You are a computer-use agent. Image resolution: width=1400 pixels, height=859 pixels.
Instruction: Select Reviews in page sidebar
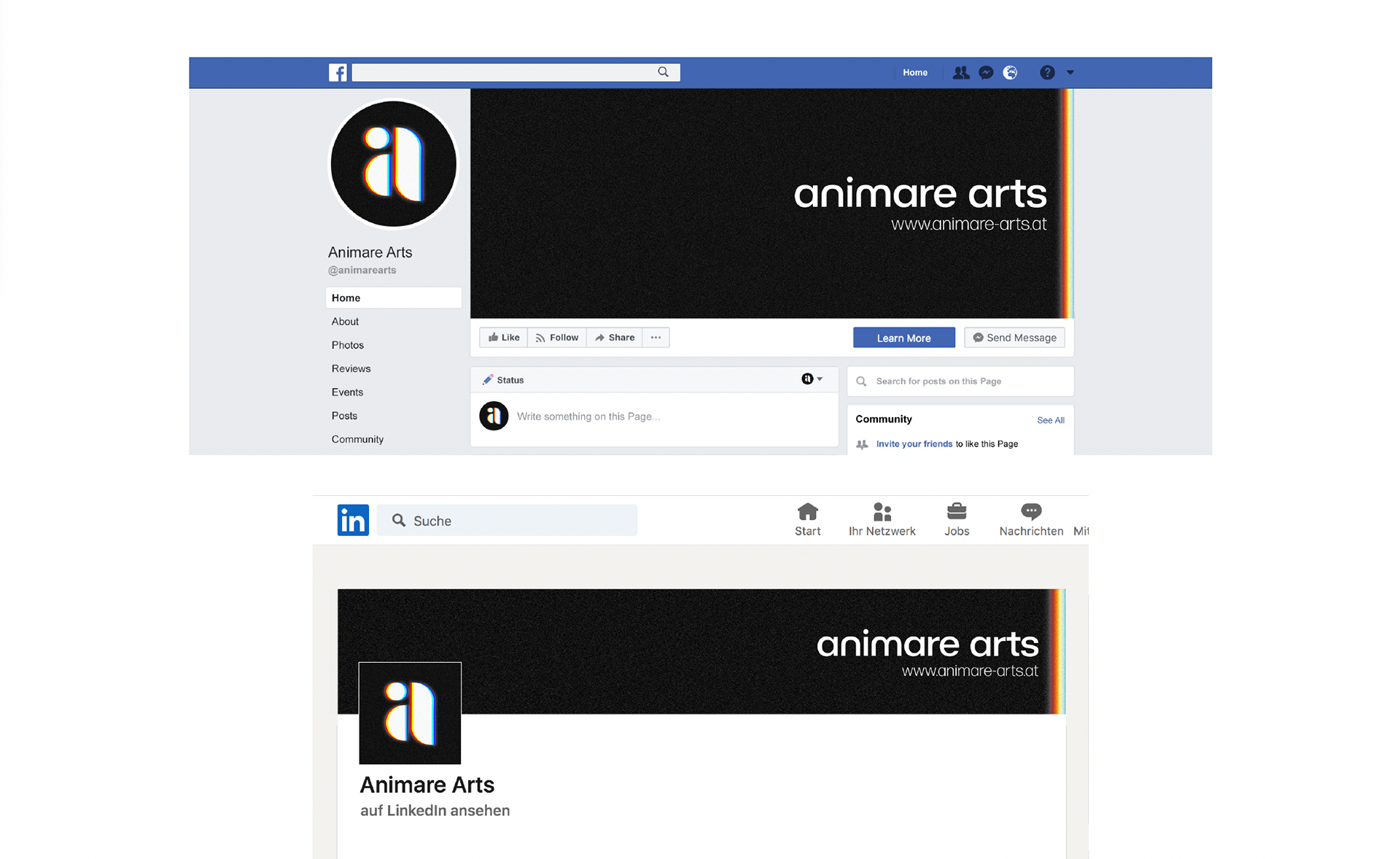[x=351, y=369]
